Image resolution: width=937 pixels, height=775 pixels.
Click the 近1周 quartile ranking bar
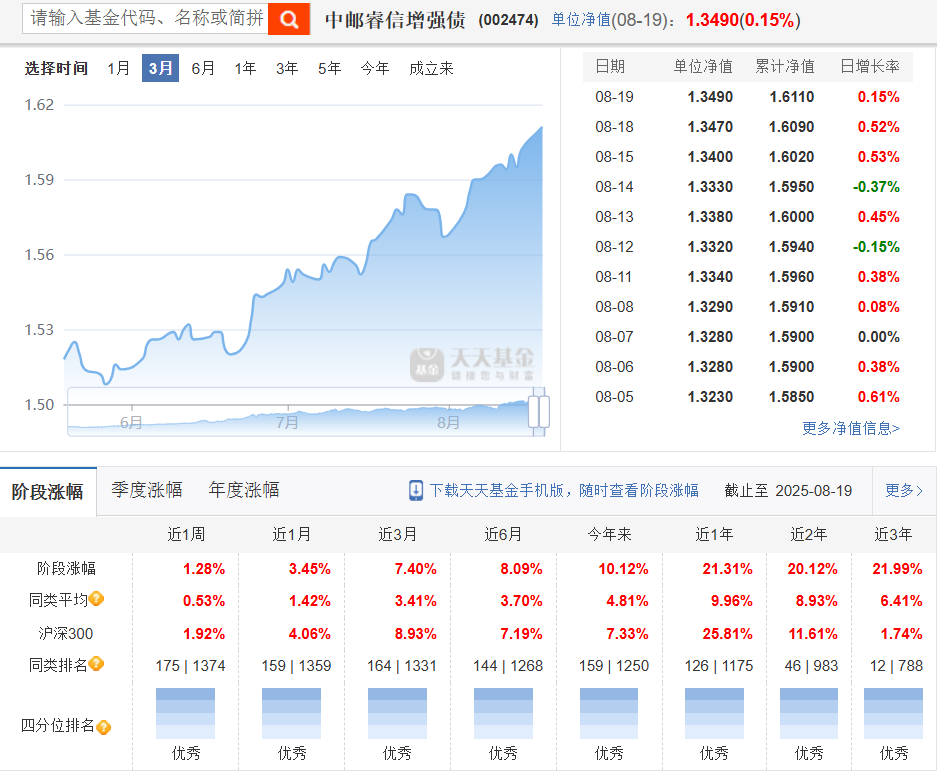[185, 713]
